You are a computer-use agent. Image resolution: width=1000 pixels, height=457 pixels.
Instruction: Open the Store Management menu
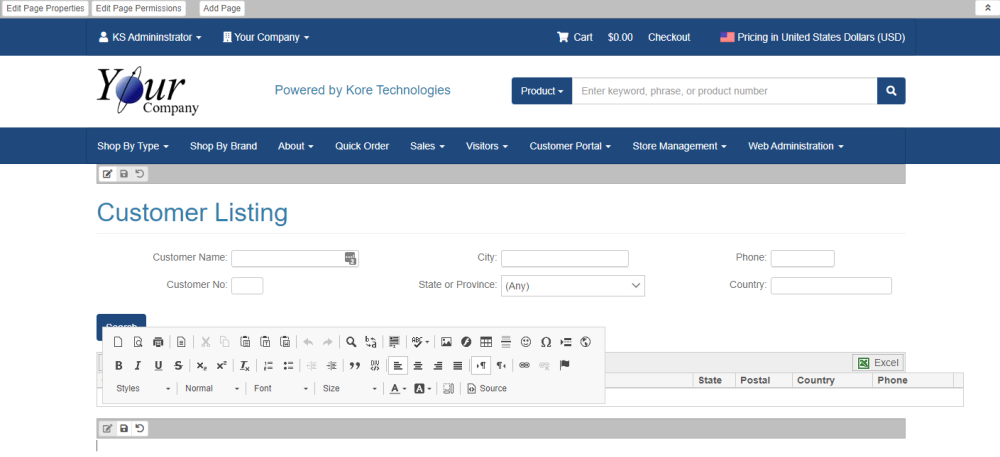679,146
